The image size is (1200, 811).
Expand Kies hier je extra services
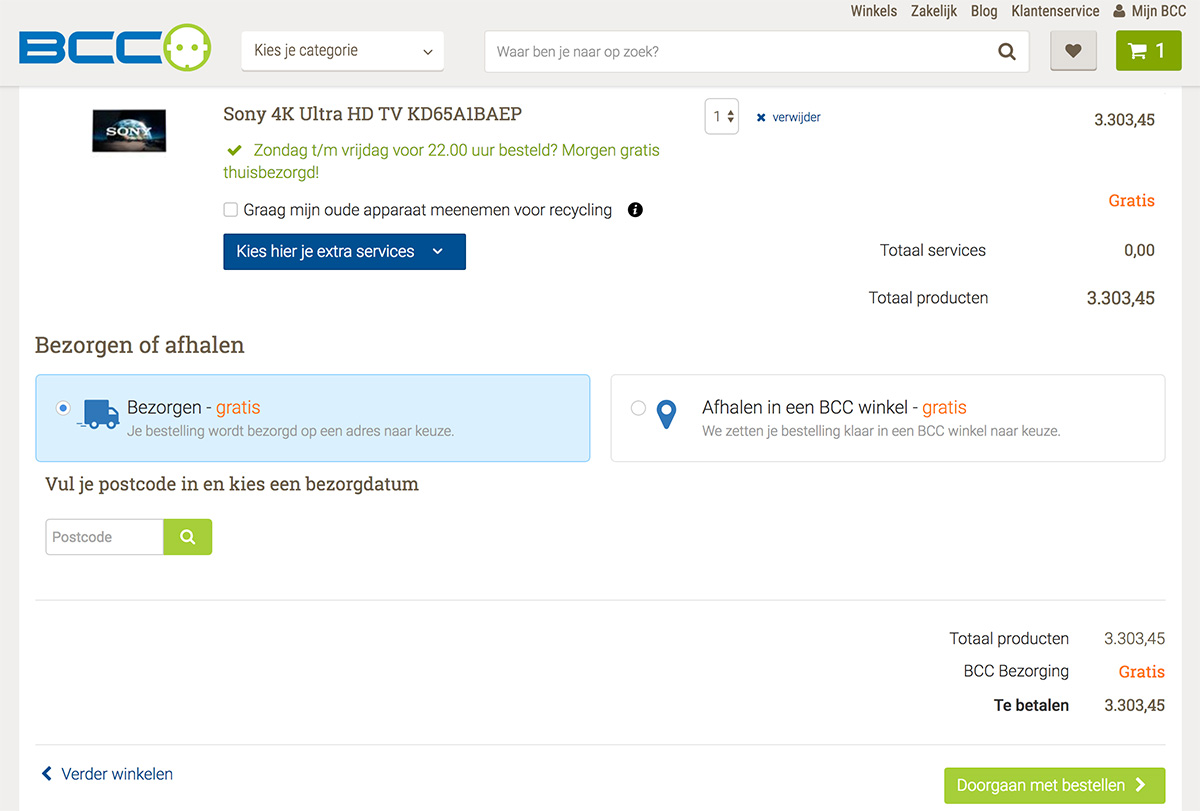[x=344, y=252]
